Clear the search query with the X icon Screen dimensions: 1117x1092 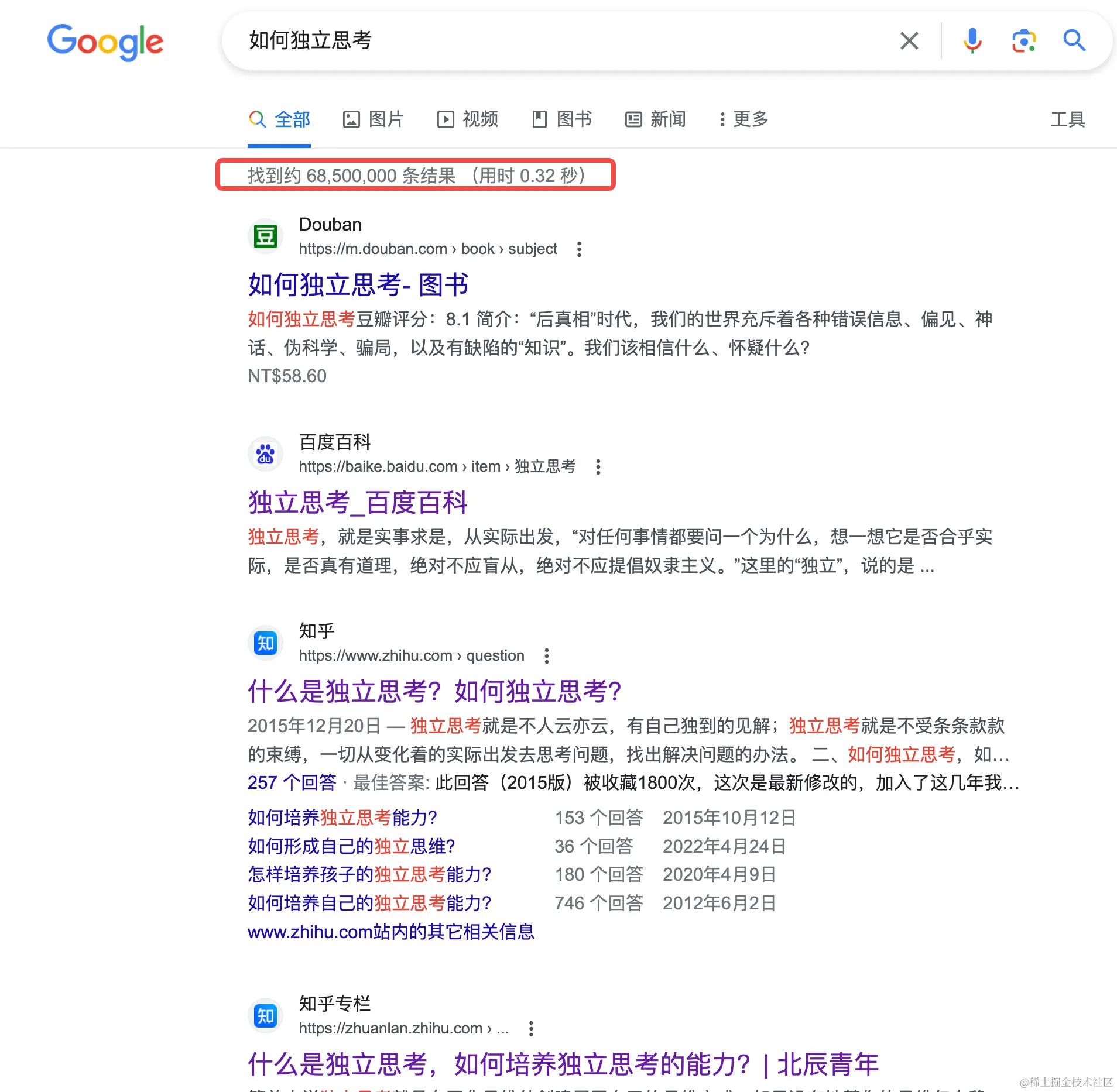point(909,41)
